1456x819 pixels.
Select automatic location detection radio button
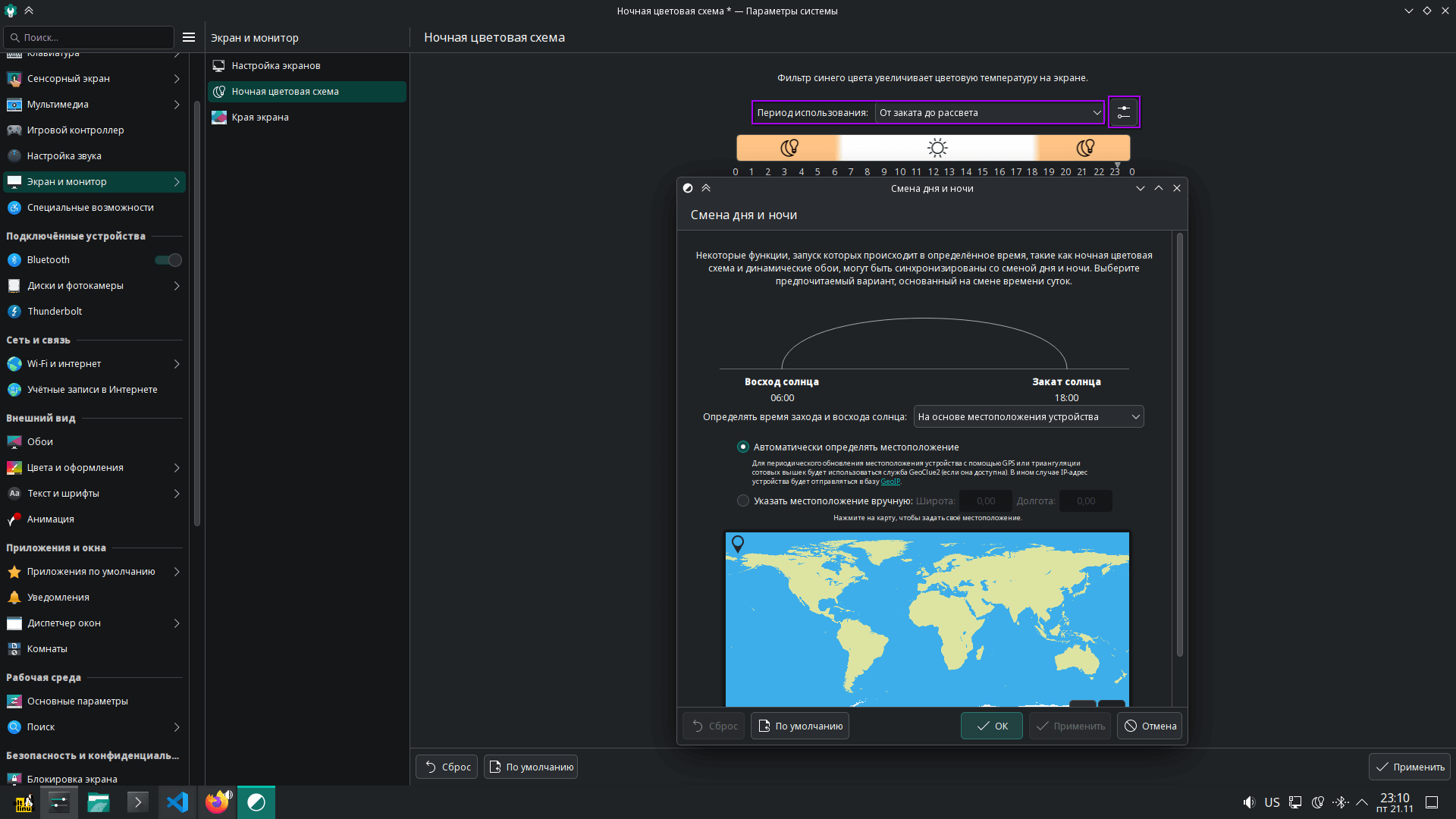click(x=743, y=447)
